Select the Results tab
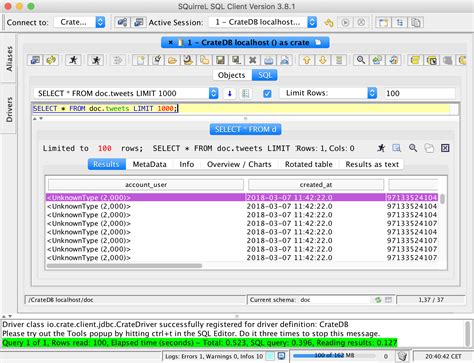The height and width of the screenshot is (363, 474). tap(106, 164)
